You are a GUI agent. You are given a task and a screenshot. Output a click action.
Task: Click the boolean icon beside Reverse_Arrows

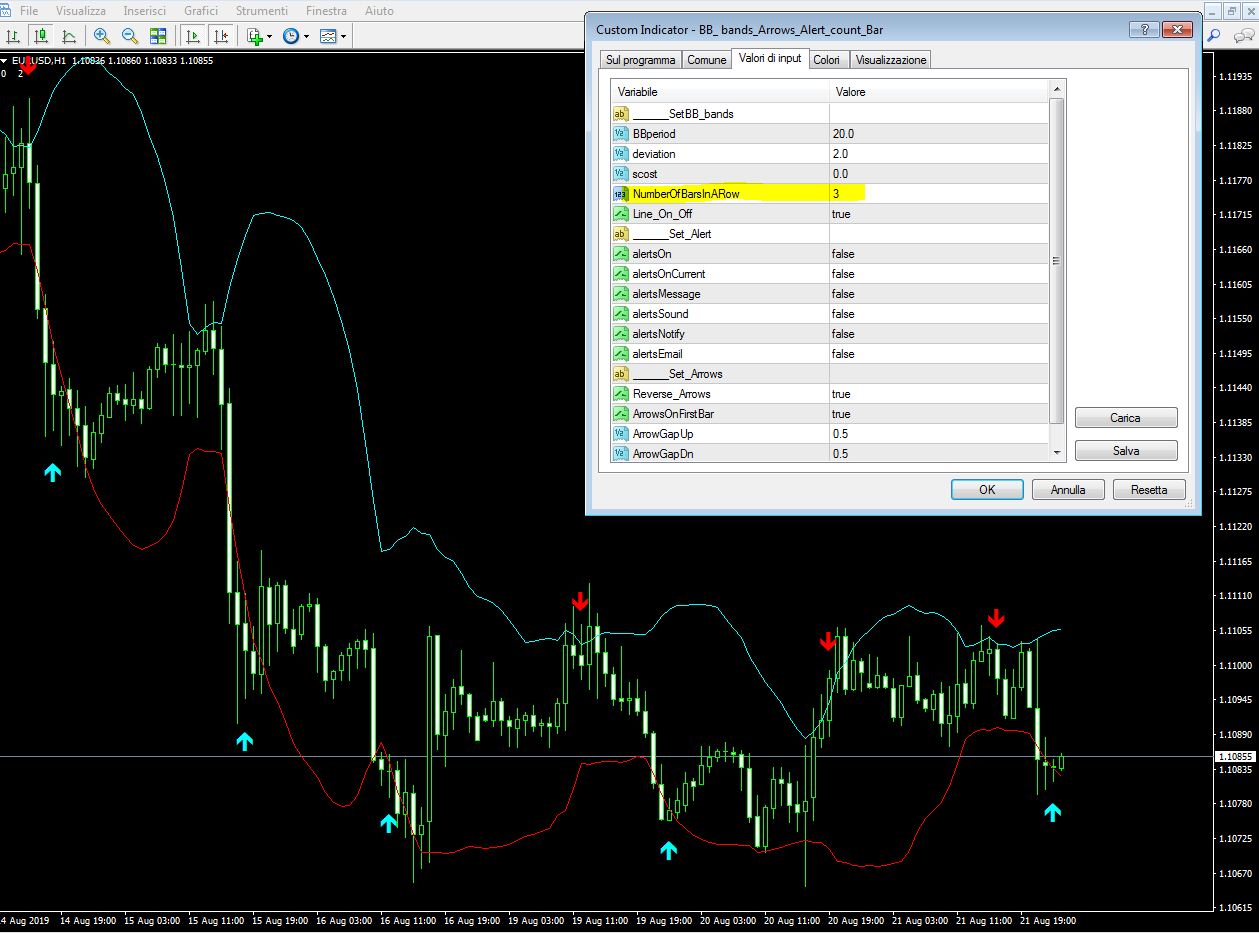620,394
